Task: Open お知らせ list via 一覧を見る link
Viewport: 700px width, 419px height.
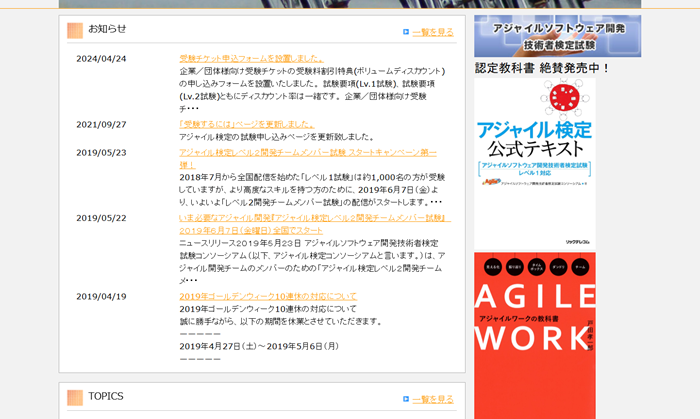Action: click(433, 32)
